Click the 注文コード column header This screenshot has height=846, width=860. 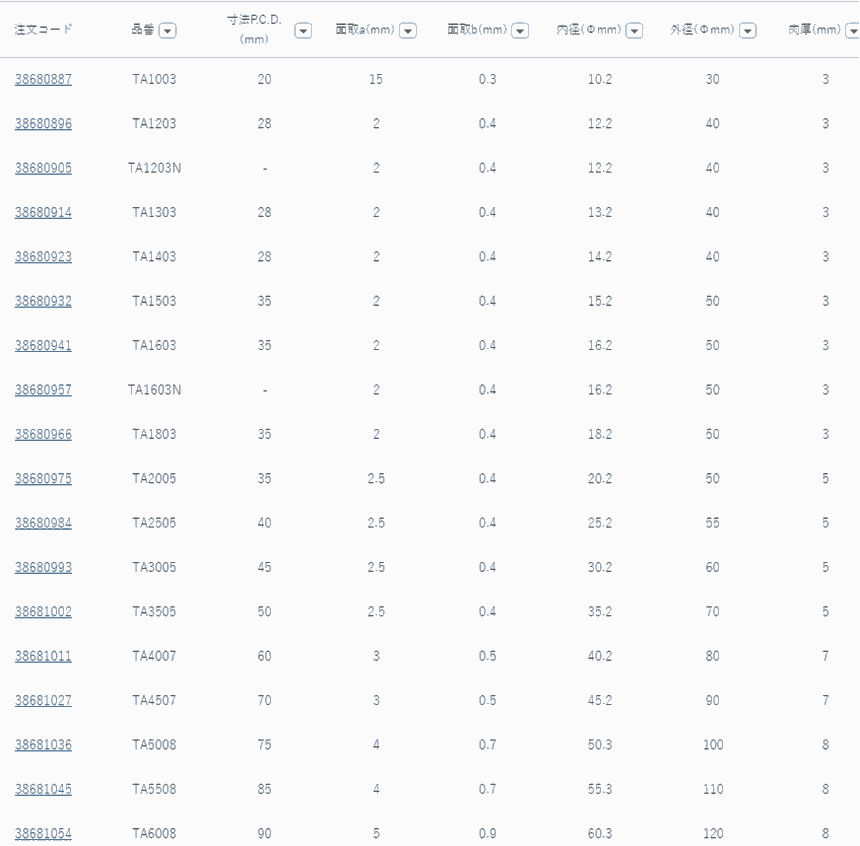click(x=43, y=31)
